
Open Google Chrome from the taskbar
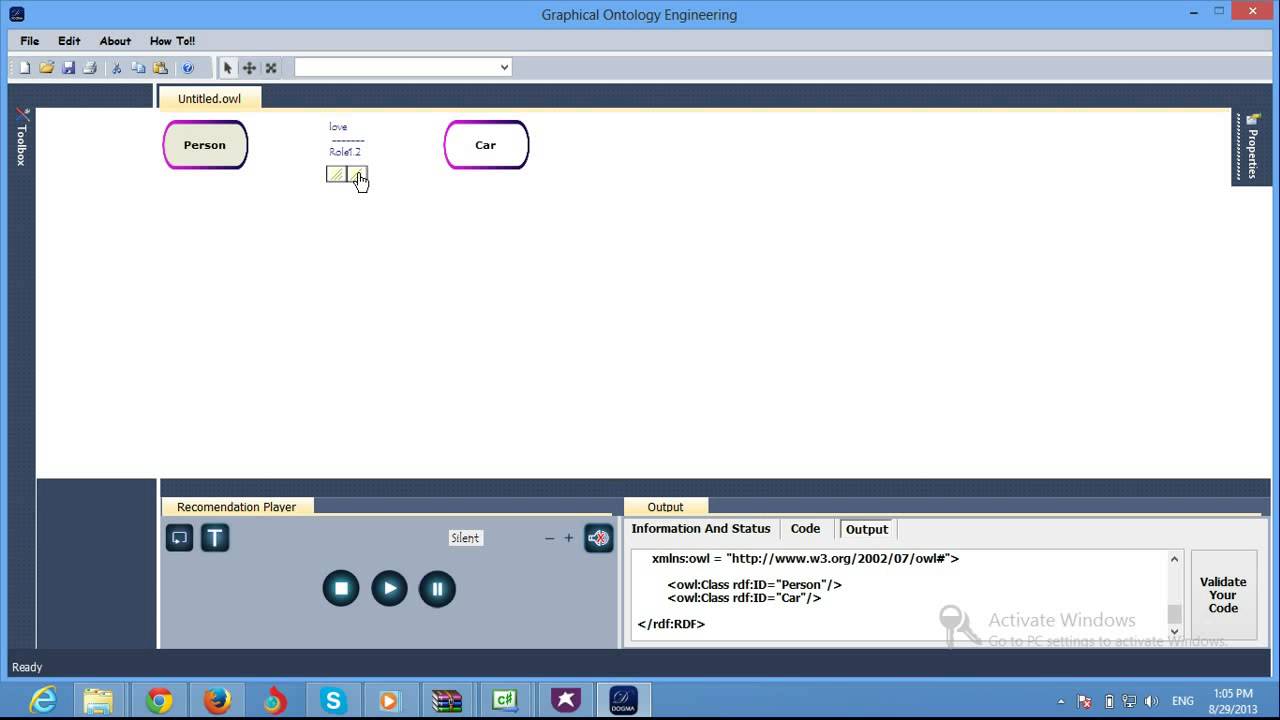pos(159,700)
